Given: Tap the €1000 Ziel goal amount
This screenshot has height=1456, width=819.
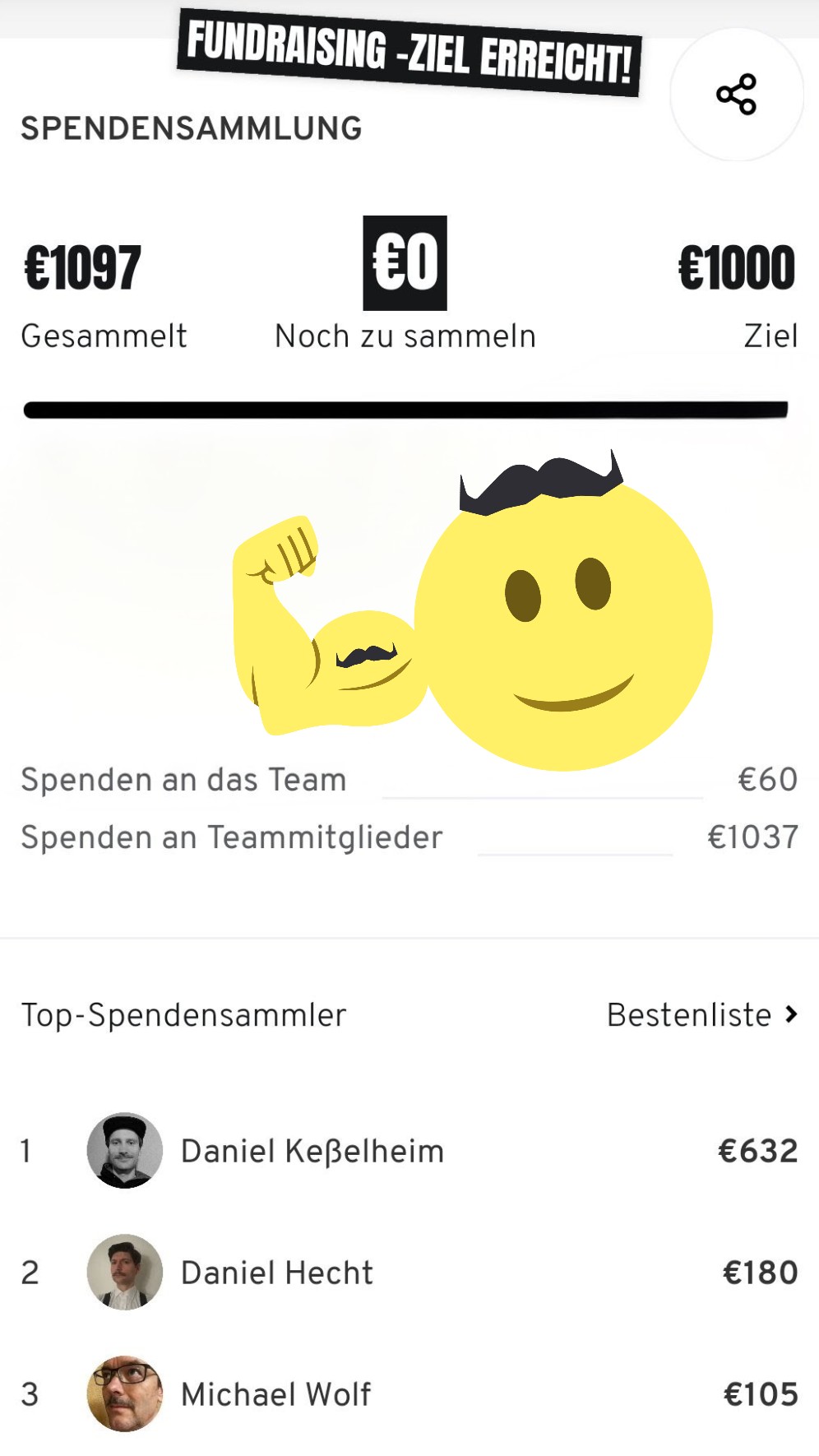Looking at the screenshot, I should click(x=737, y=268).
